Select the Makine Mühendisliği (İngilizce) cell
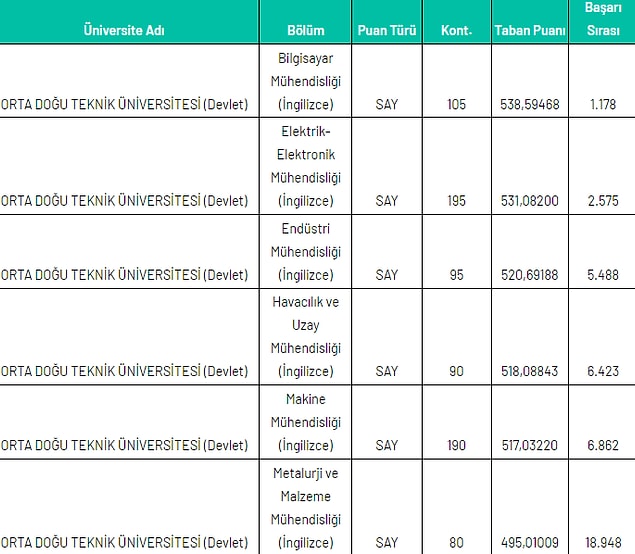The image size is (635, 554). click(x=306, y=422)
